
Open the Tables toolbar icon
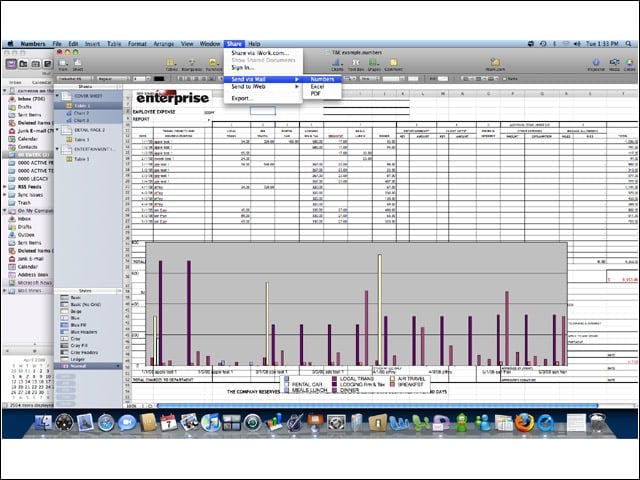click(171, 63)
